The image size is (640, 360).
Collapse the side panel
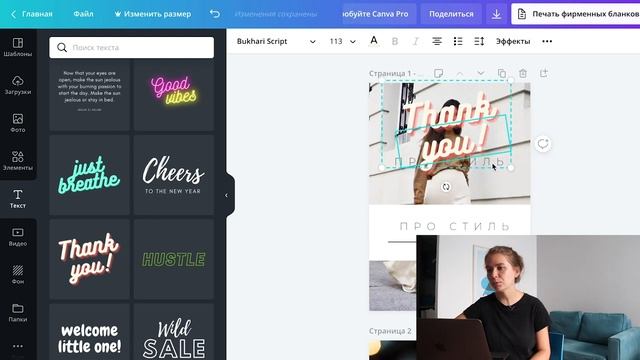tap(227, 196)
